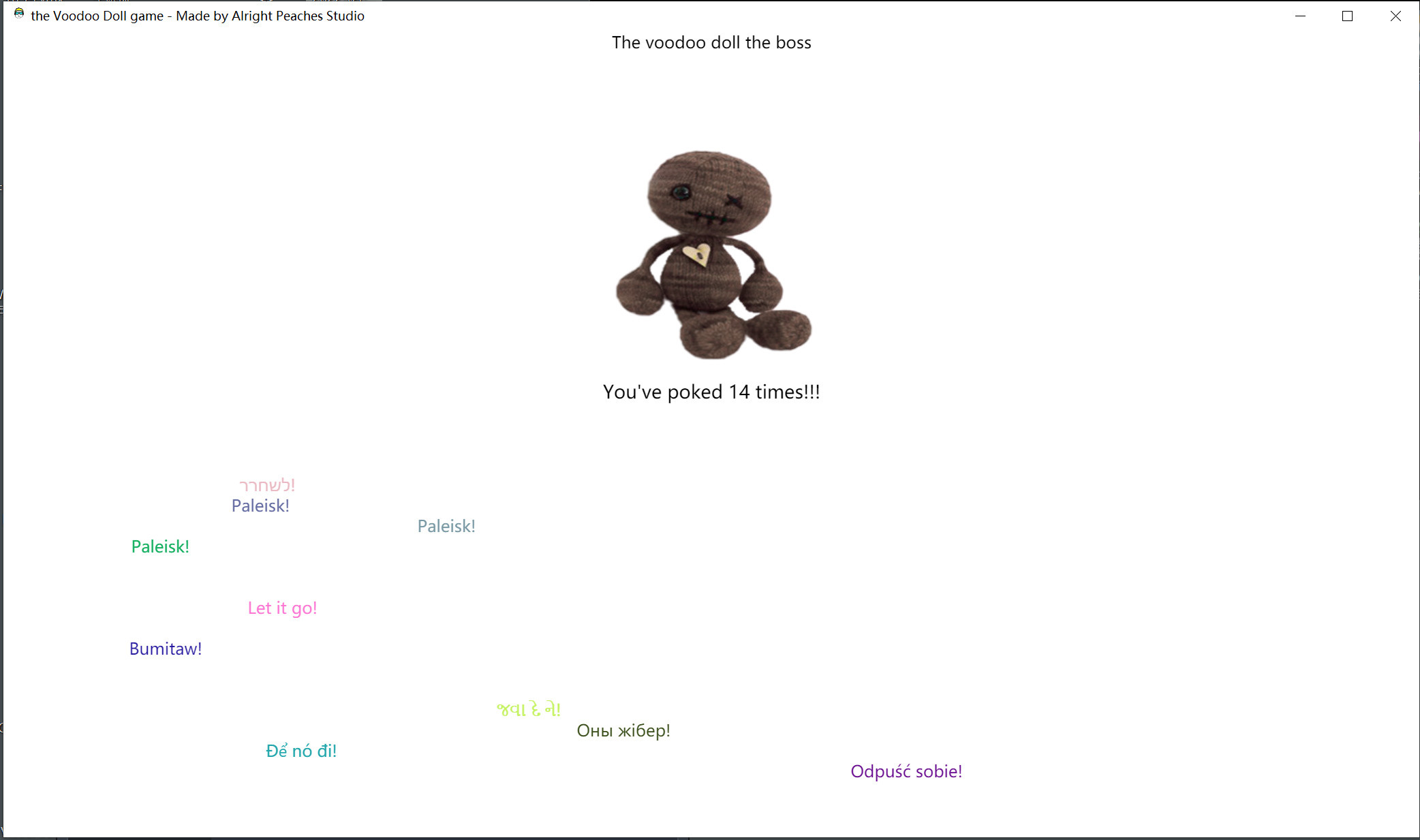The height and width of the screenshot is (840, 1420).
Task: Click the teal 'Để nó đi!' text
Action: (300, 749)
